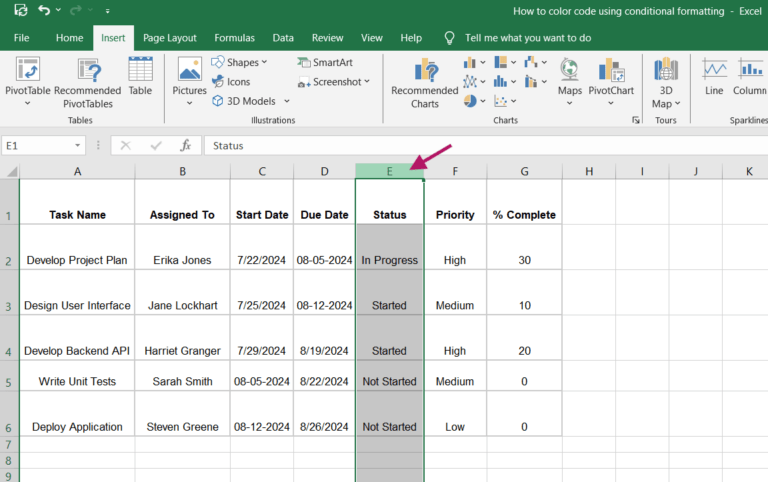Viewport: 768px width, 482px height.
Task: Open the Charts dialog launcher
Action: click(636, 120)
